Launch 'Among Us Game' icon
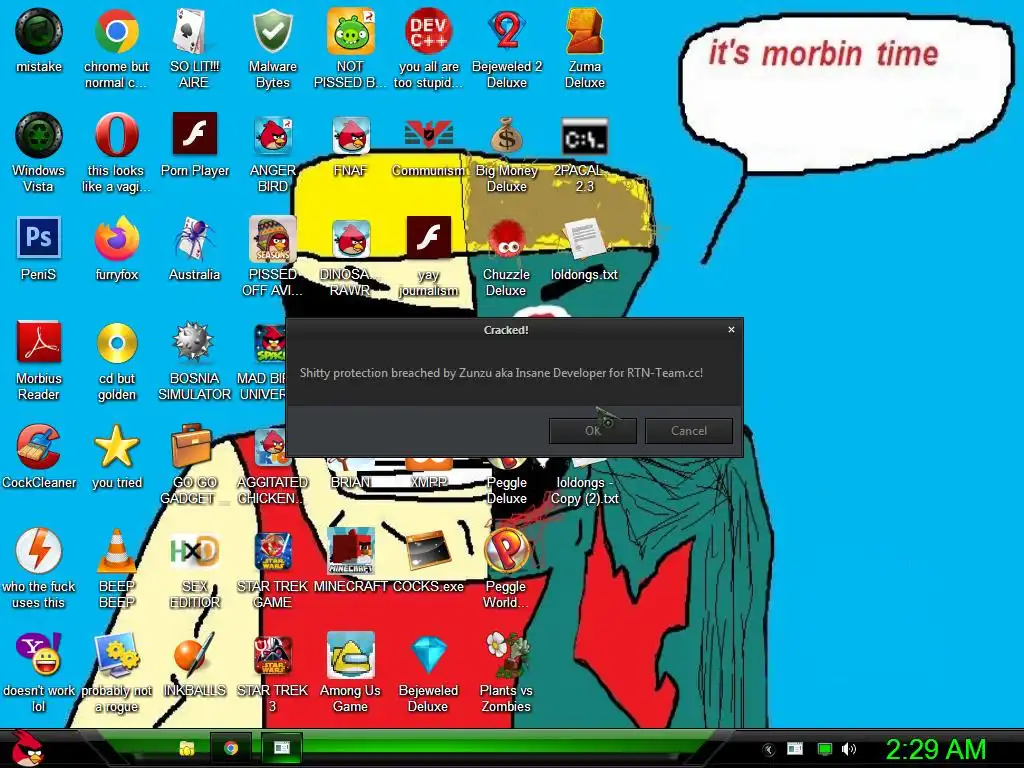This screenshot has height=768, width=1024. tap(351, 654)
